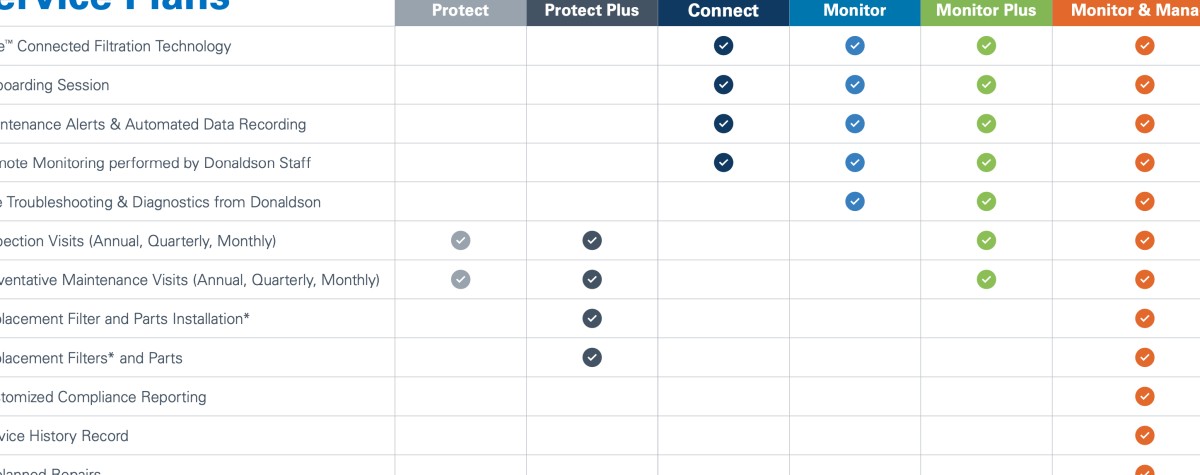The width and height of the screenshot is (1200, 475).
Task: Click the Connect checkmark for Connected Filtration Technology
Action: [x=723, y=46]
